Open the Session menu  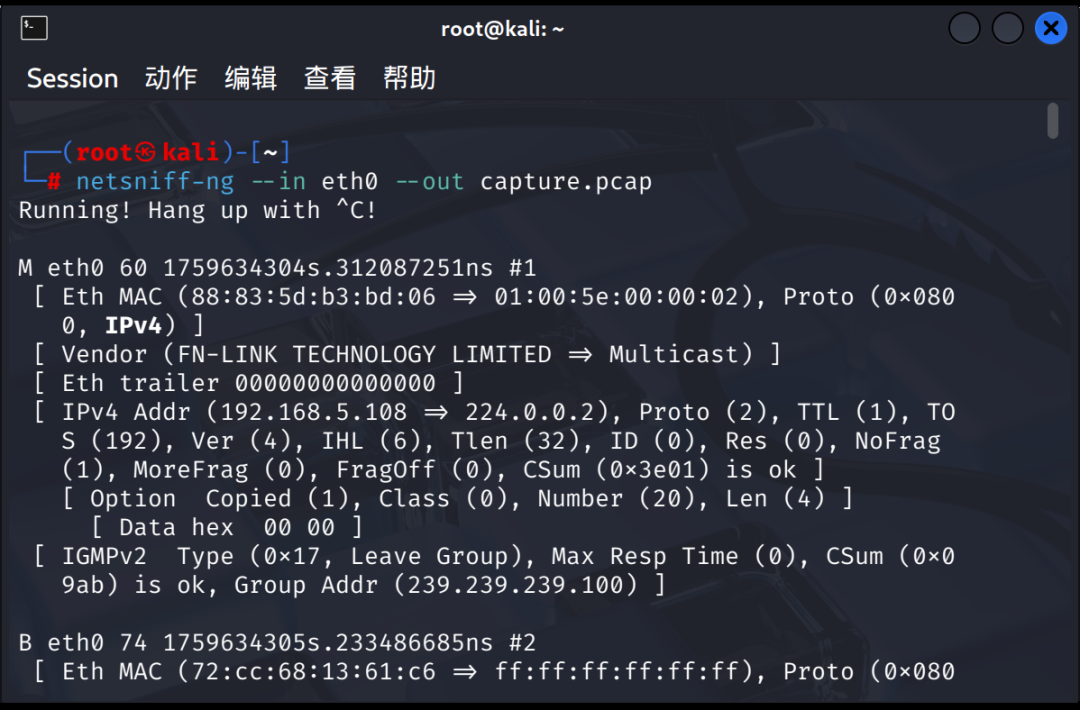pyautogui.click(x=72, y=79)
